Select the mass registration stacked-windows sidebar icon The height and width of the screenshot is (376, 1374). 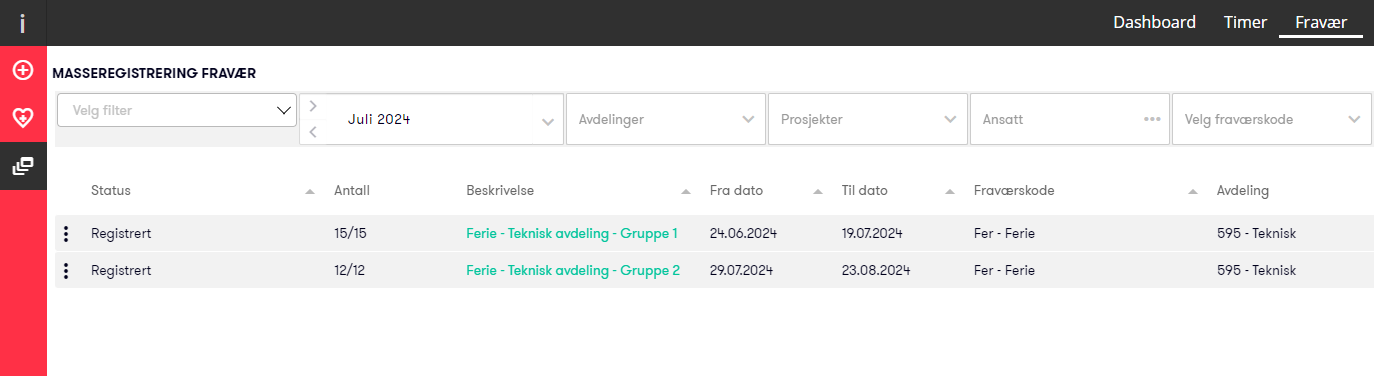tap(23, 166)
